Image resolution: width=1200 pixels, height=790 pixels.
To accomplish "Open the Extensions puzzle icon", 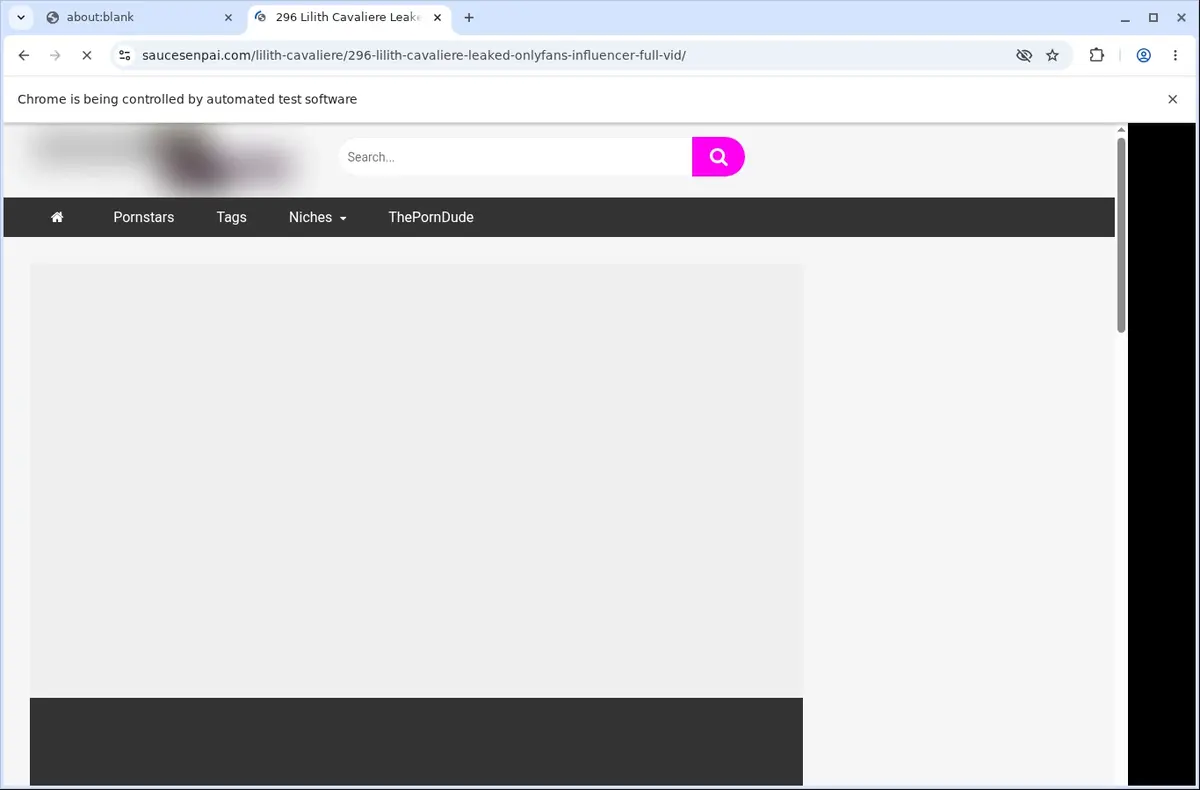I will click(x=1097, y=56).
